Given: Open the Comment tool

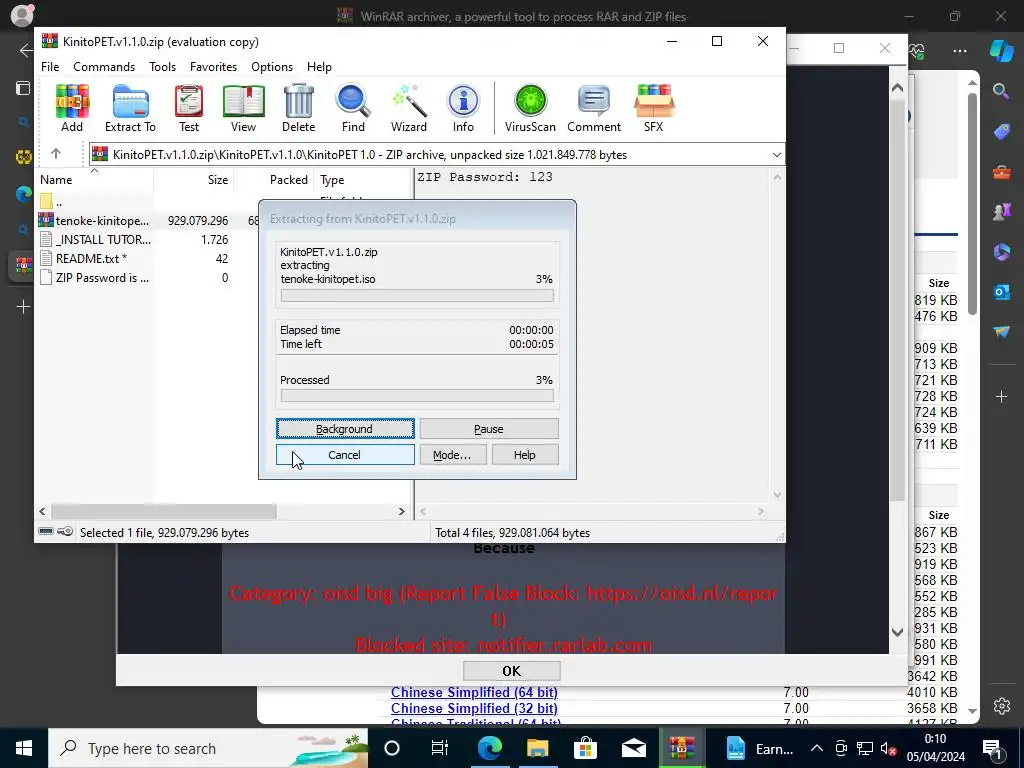Looking at the screenshot, I should pyautogui.click(x=594, y=108).
